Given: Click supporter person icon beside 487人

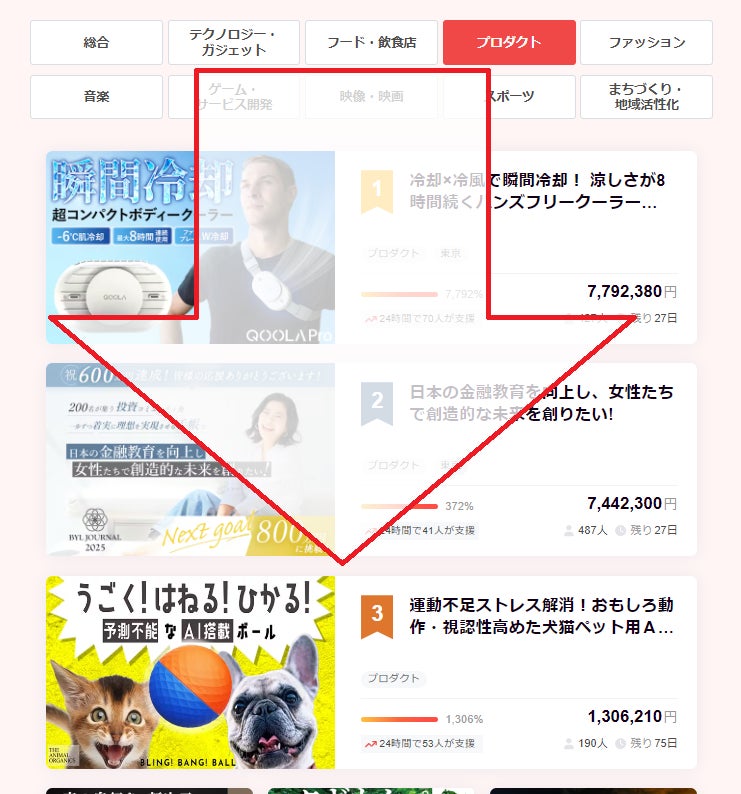Looking at the screenshot, I should coord(569,530).
